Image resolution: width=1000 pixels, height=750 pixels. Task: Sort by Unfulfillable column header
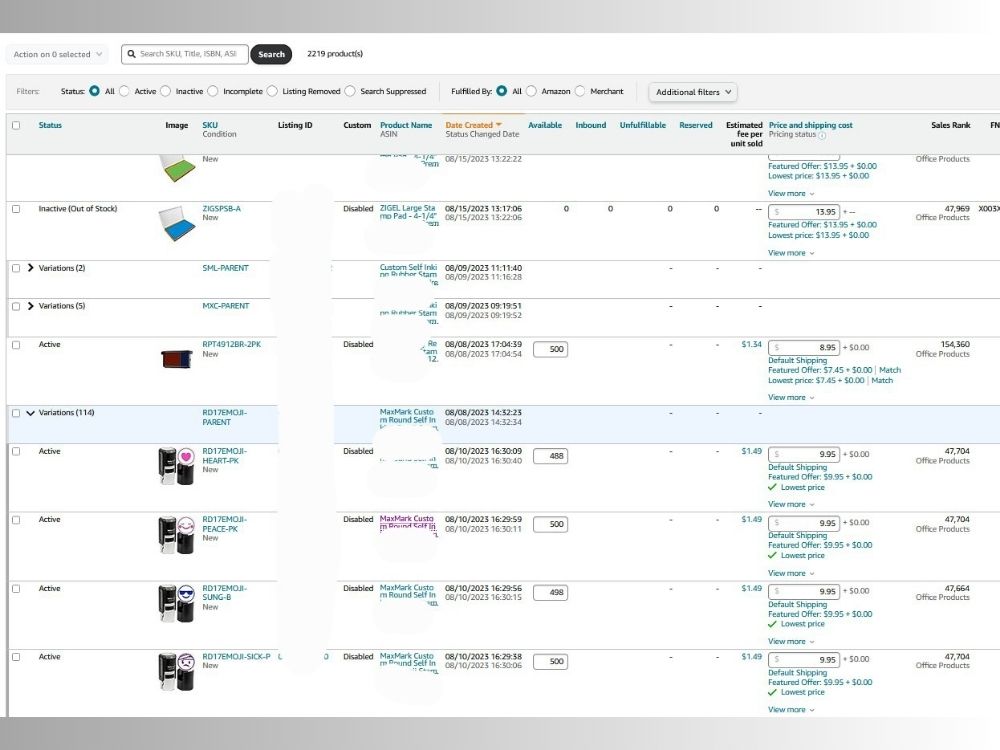pos(642,125)
